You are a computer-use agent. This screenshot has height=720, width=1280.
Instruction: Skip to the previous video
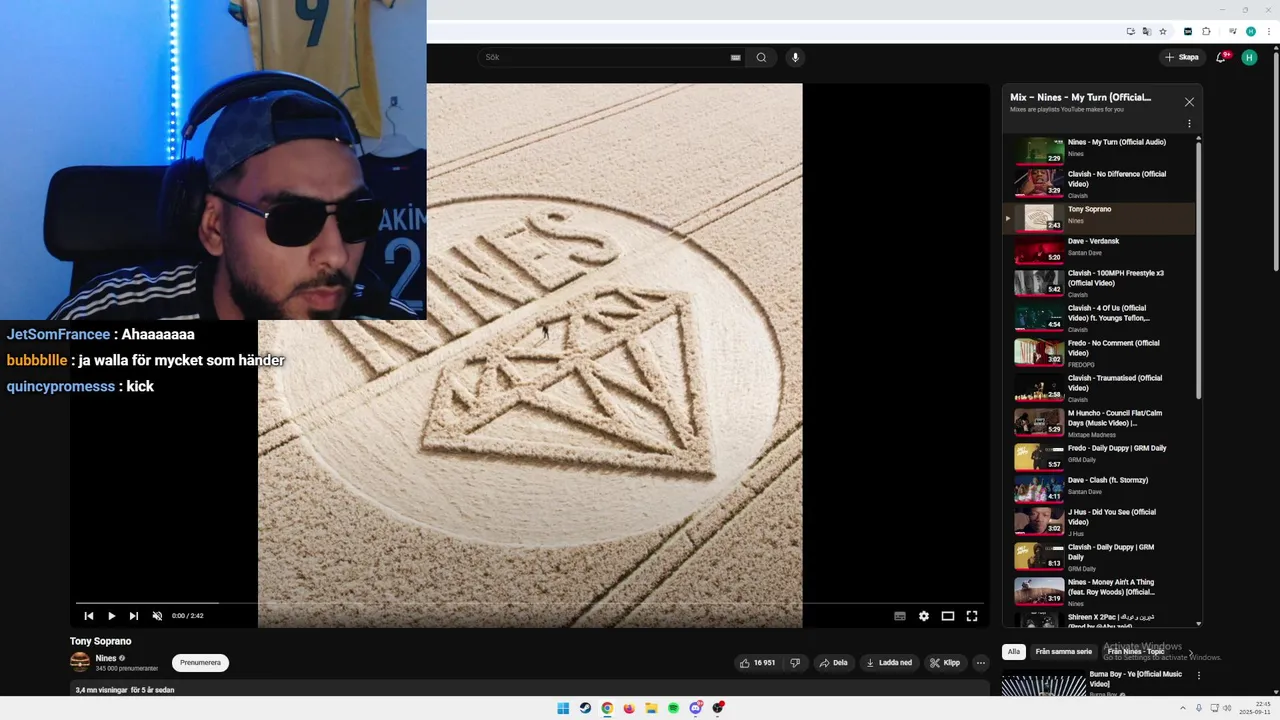click(x=89, y=616)
